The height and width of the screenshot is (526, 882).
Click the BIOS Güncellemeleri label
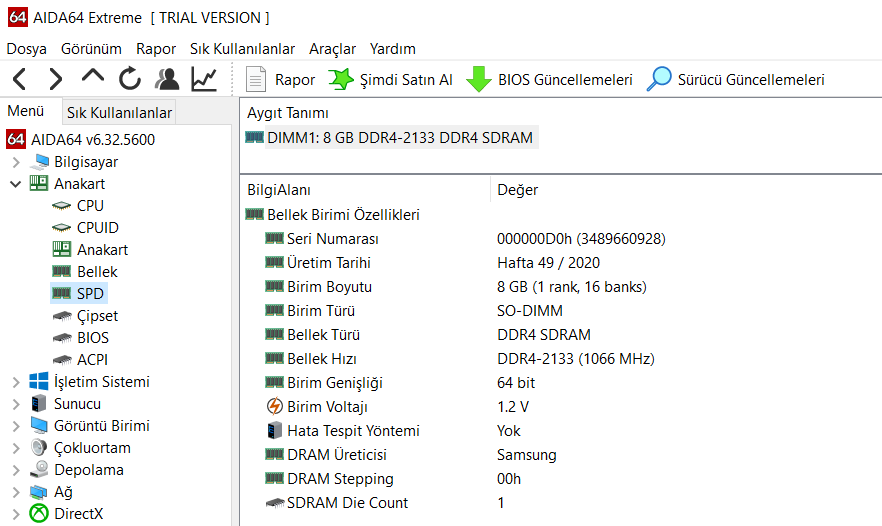pyautogui.click(x=565, y=80)
